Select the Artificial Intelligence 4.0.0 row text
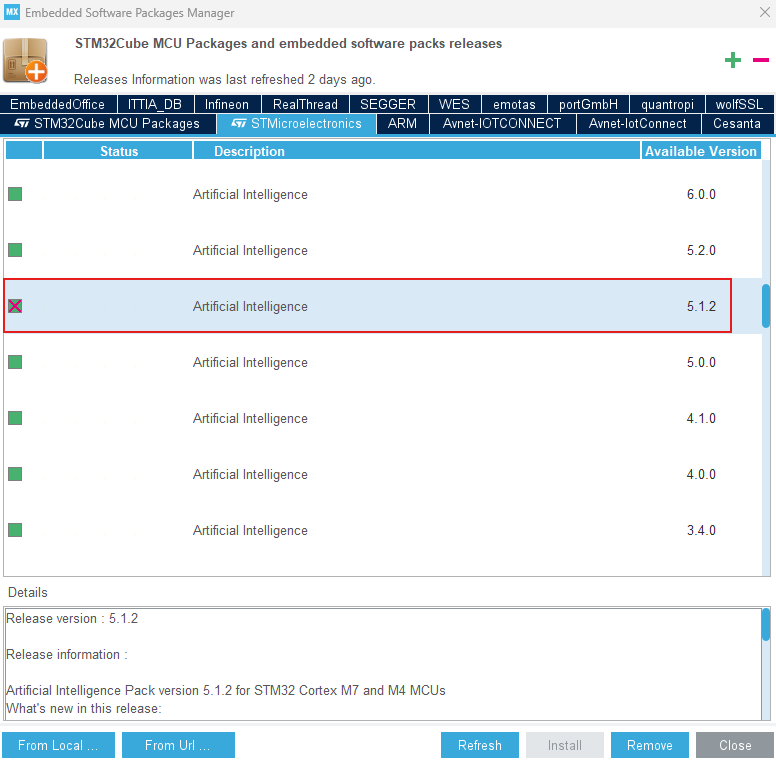The image size is (776, 760). (x=250, y=474)
